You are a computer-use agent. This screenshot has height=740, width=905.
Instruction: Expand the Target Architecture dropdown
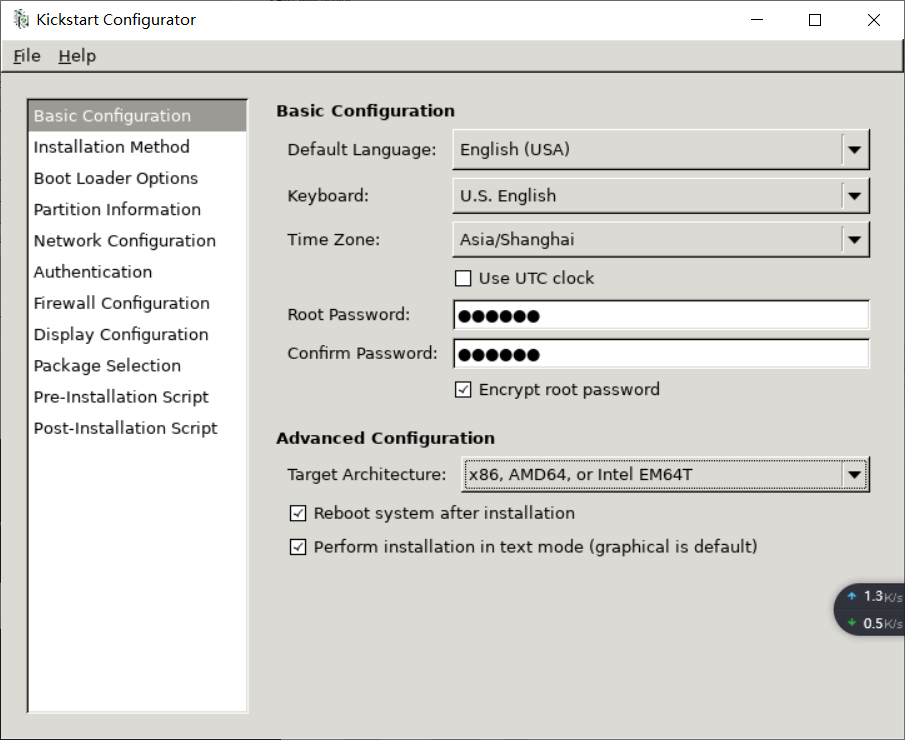[x=665, y=474]
